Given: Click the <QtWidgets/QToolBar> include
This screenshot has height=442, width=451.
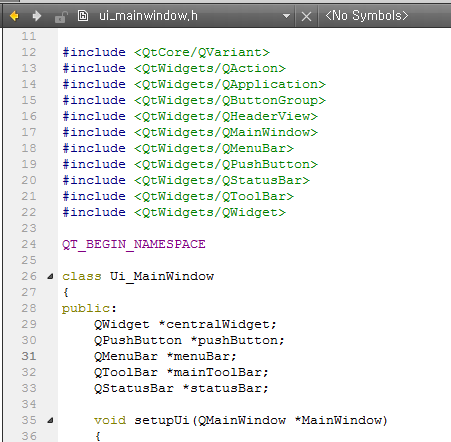Looking at the screenshot, I should [x=214, y=196].
